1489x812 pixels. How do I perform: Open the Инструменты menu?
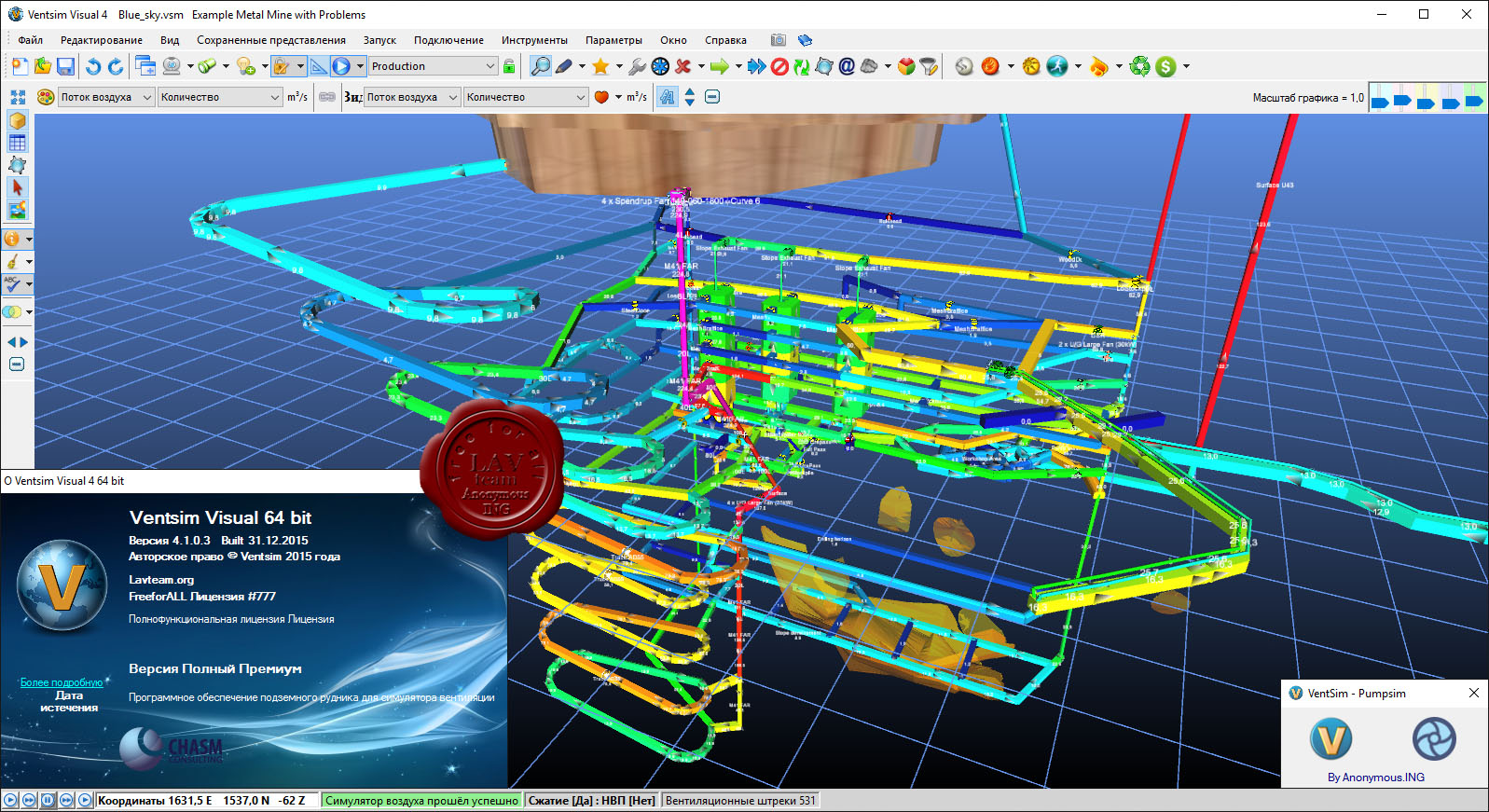(534, 40)
